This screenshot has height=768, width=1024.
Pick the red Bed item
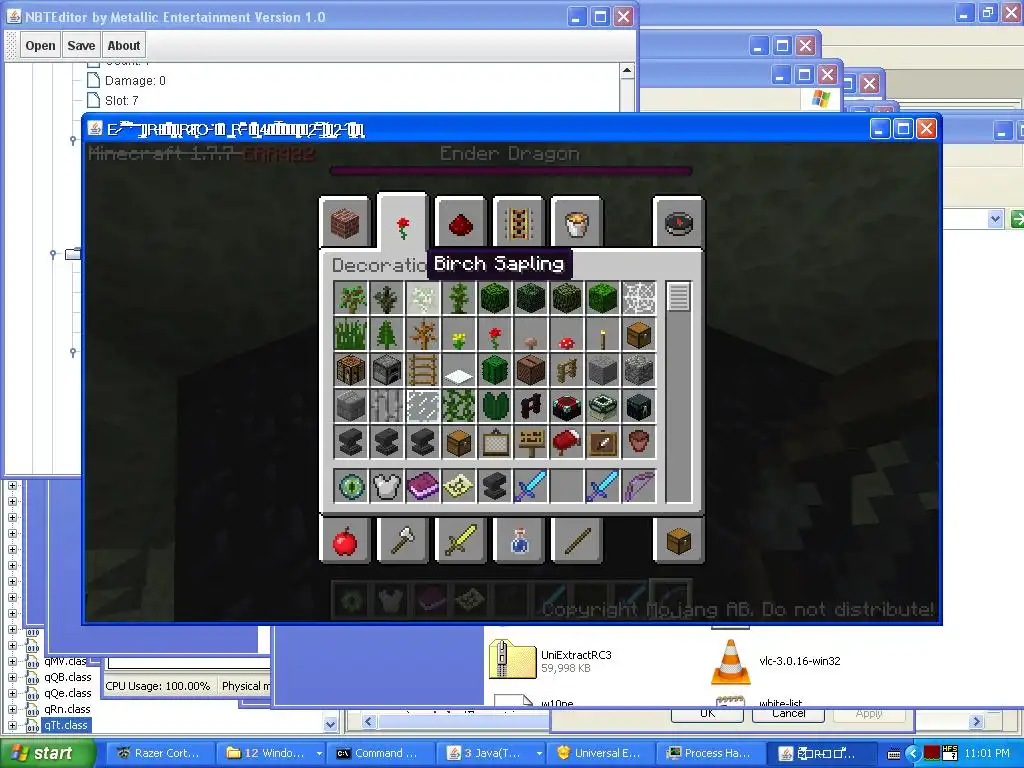point(567,442)
